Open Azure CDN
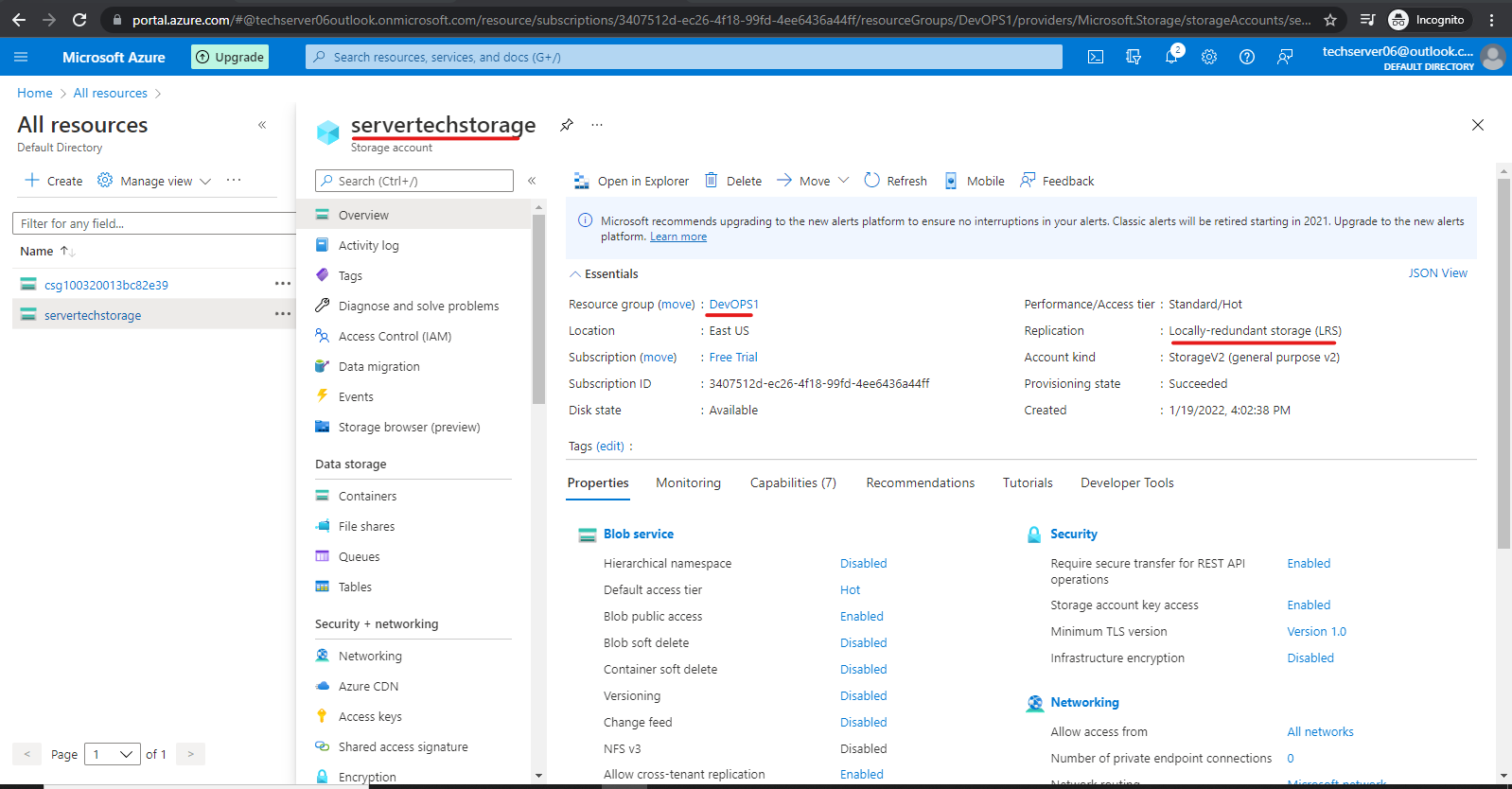Image resolution: width=1512 pixels, height=789 pixels. tap(368, 686)
